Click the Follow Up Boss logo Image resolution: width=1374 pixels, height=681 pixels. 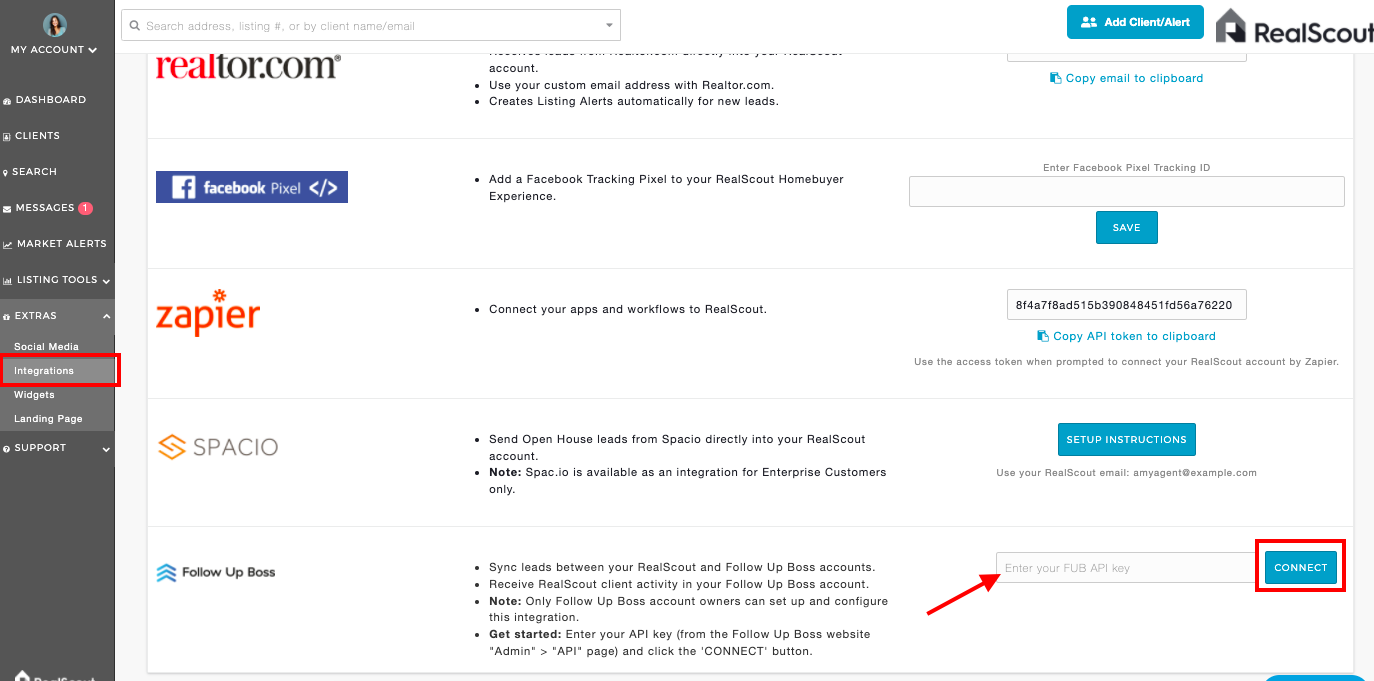216,573
